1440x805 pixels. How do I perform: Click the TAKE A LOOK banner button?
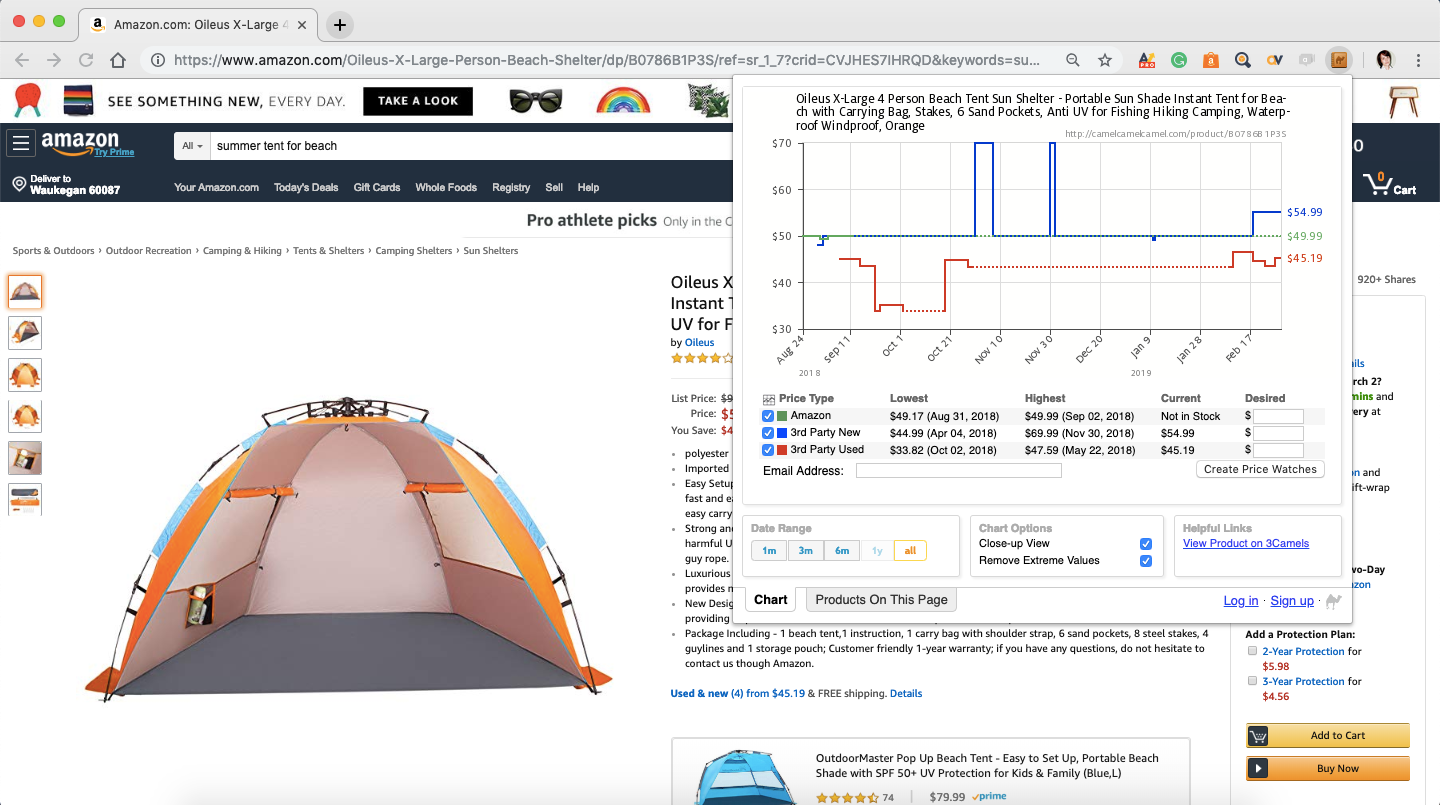[418, 101]
